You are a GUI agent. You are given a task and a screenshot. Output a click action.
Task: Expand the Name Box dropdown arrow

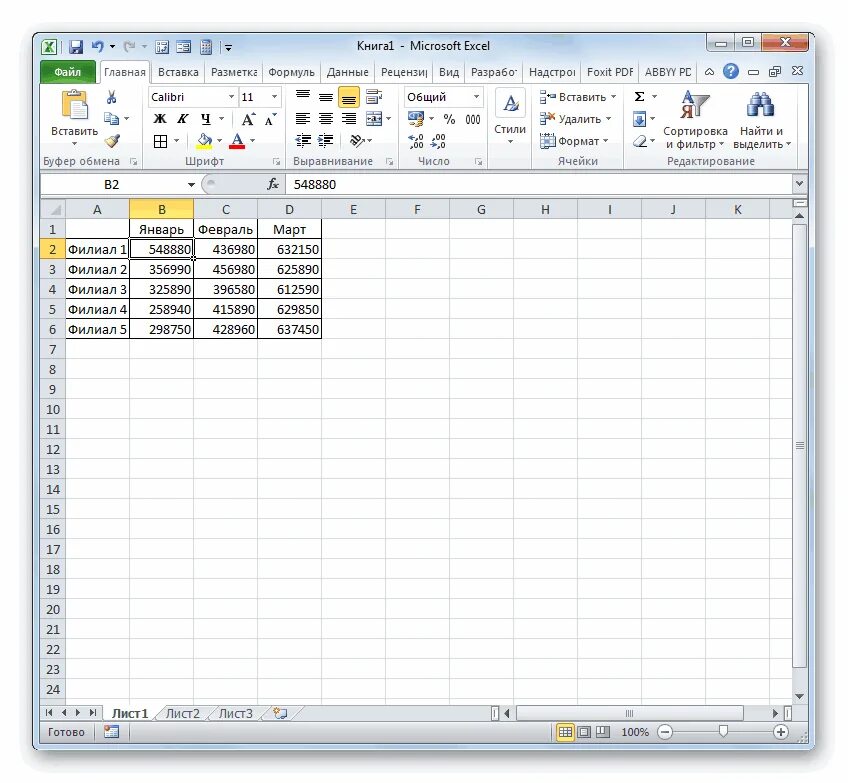pos(191,185)
